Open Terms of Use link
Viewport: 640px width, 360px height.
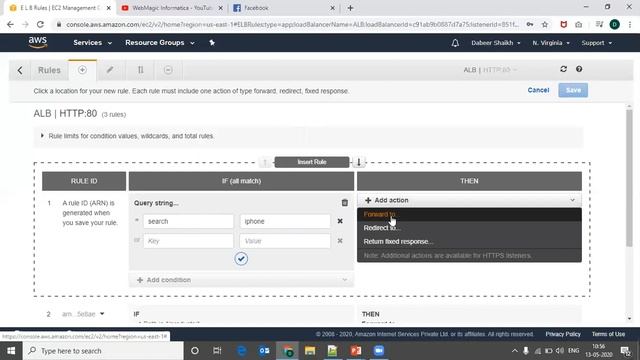(608, 334)
